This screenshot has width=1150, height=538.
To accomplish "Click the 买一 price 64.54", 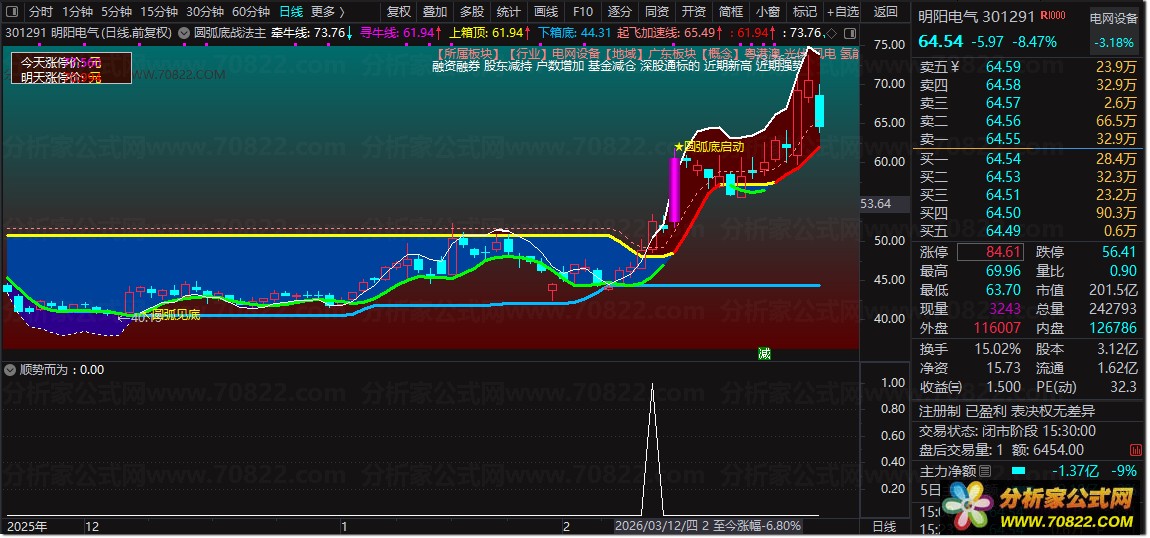I will click(1003, 159).
